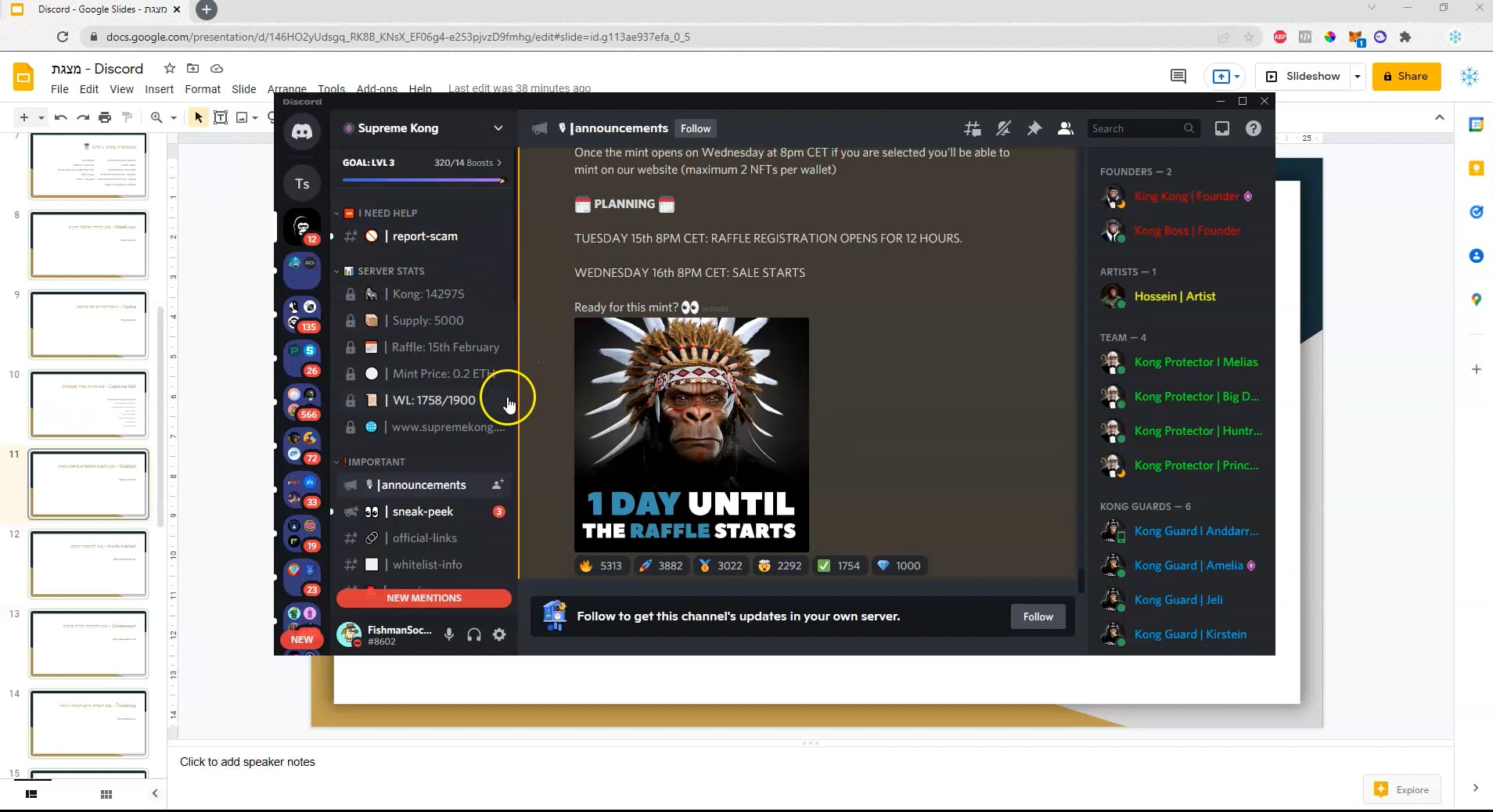Open pinned messages in announcements channel

tap(1034, 128)
